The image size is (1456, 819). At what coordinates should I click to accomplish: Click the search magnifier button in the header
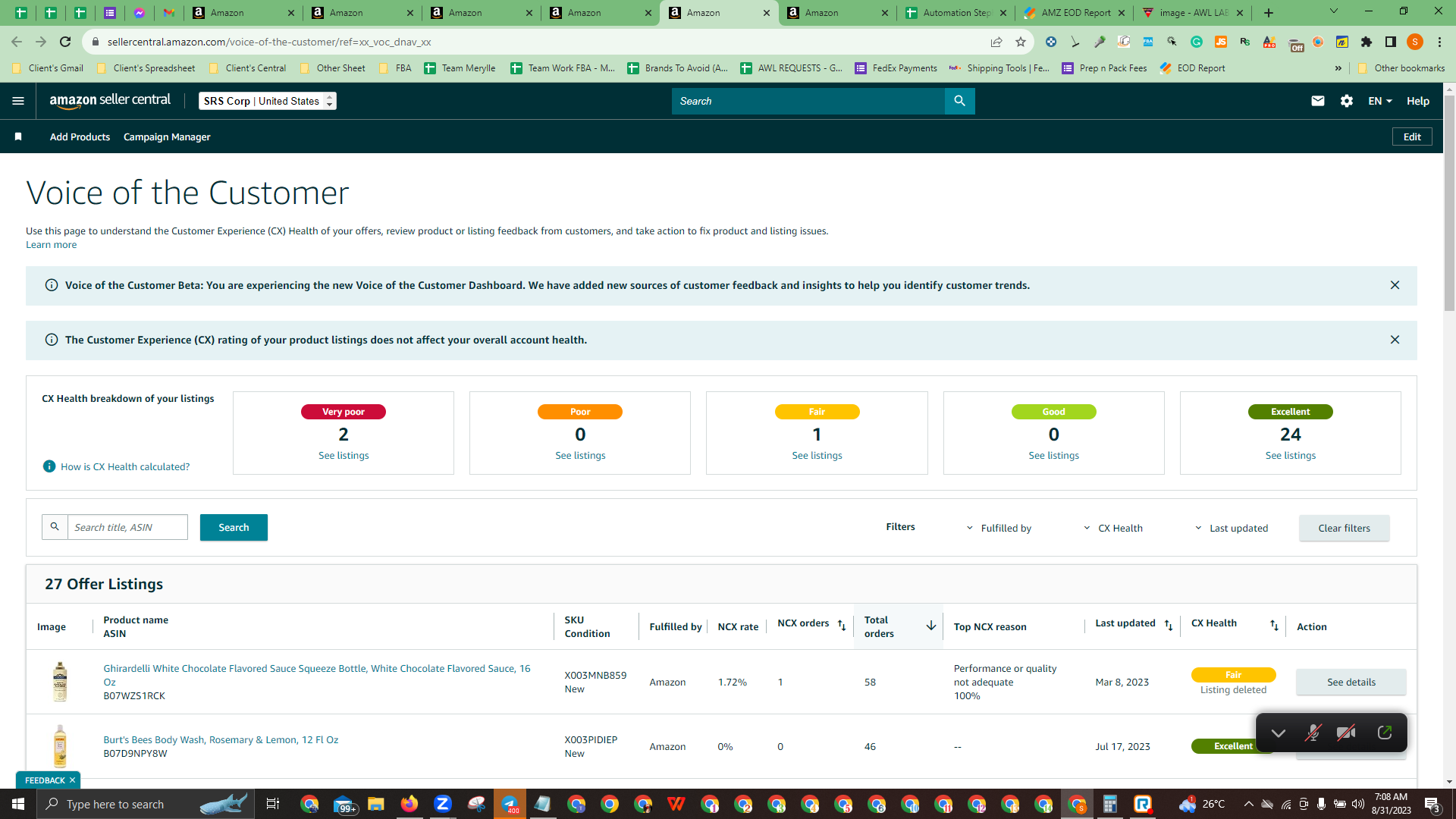coord(959,101)
